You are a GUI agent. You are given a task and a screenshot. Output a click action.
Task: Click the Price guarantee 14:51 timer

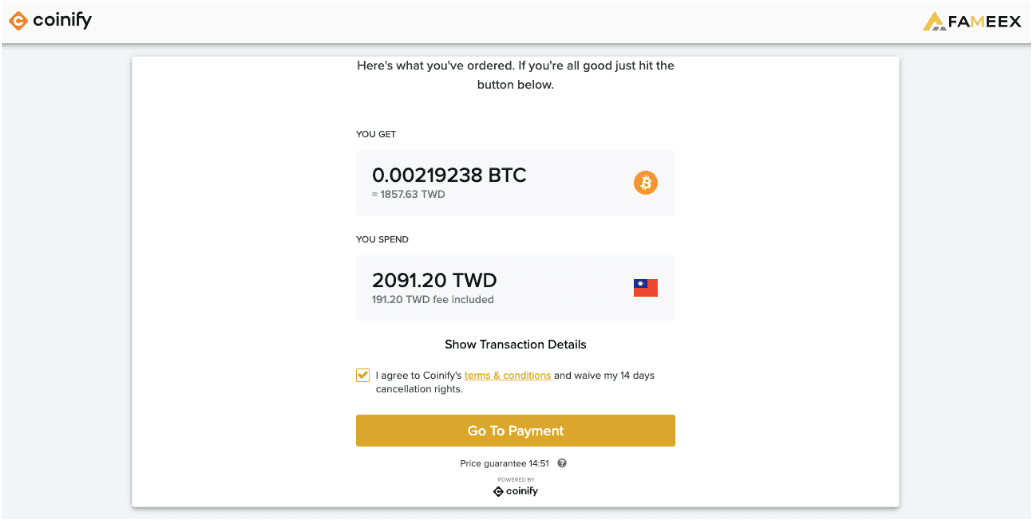click(x=505, y=463)
